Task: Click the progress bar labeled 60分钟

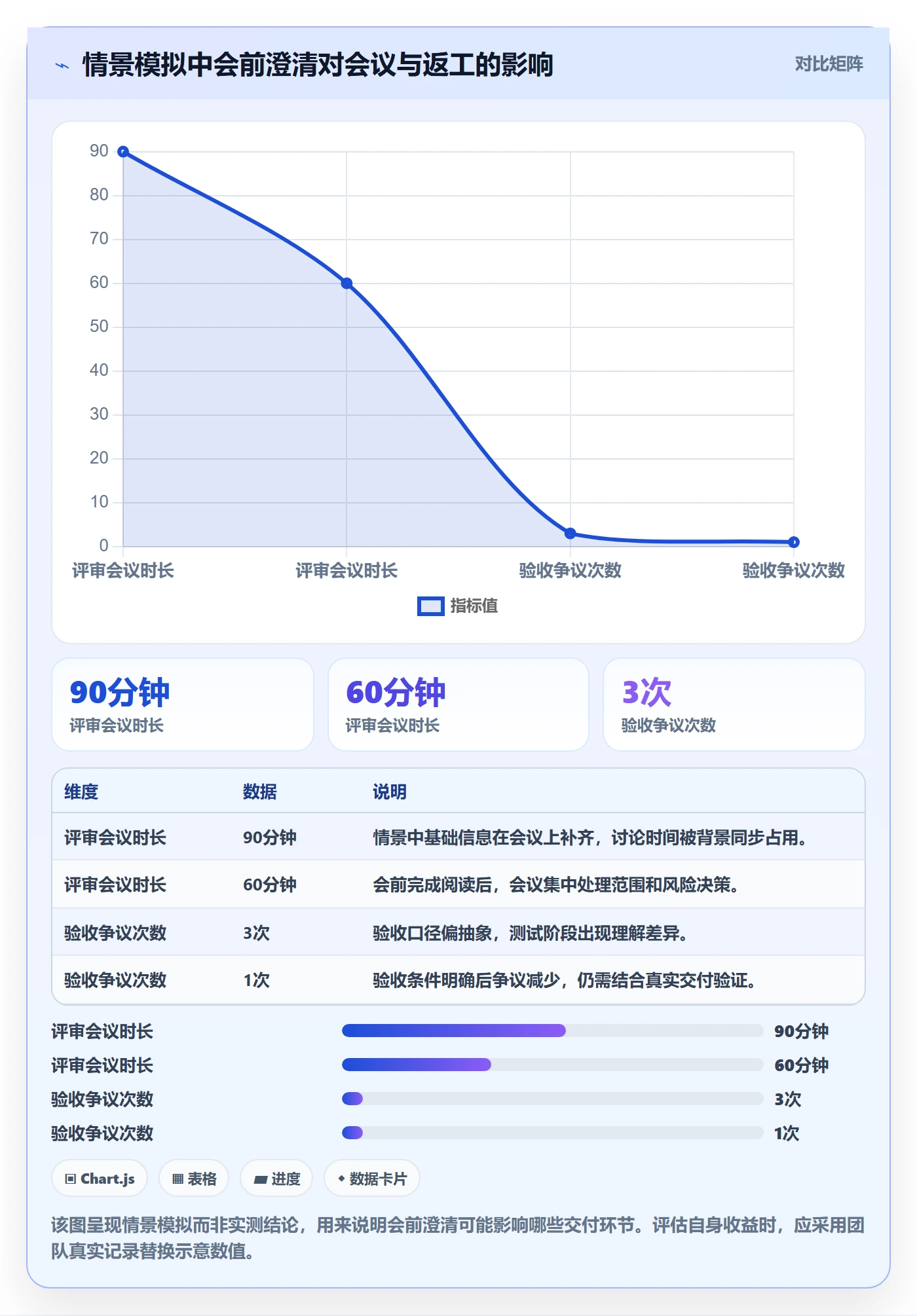Action: [553, 1065]
